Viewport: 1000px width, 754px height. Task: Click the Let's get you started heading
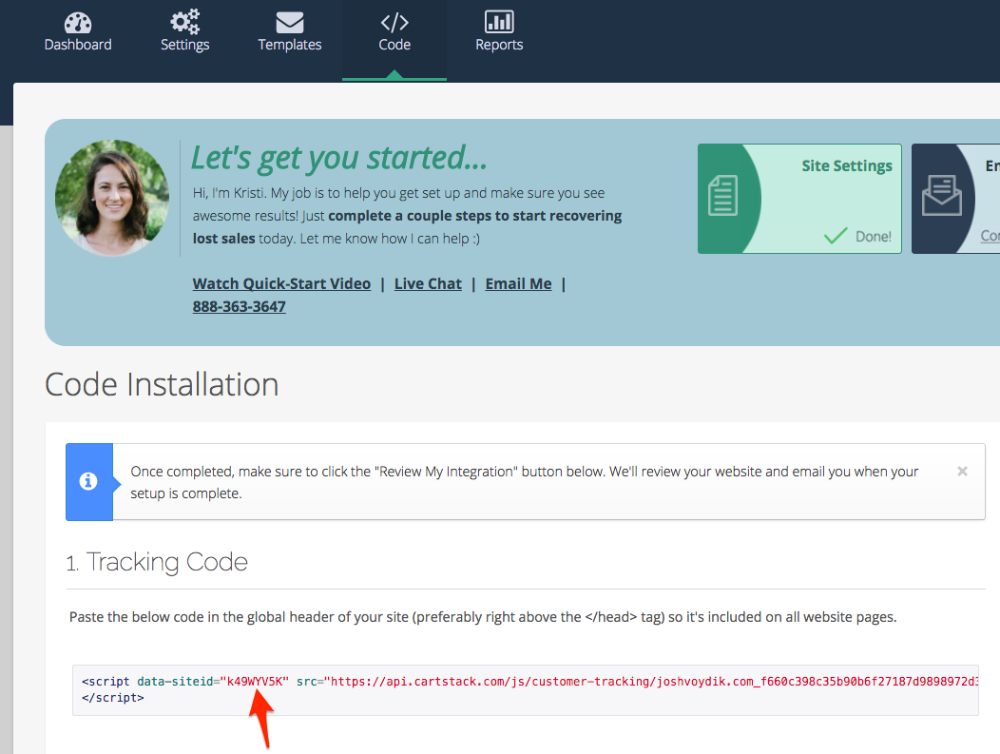pyautogui.click(x=339, y=158)
